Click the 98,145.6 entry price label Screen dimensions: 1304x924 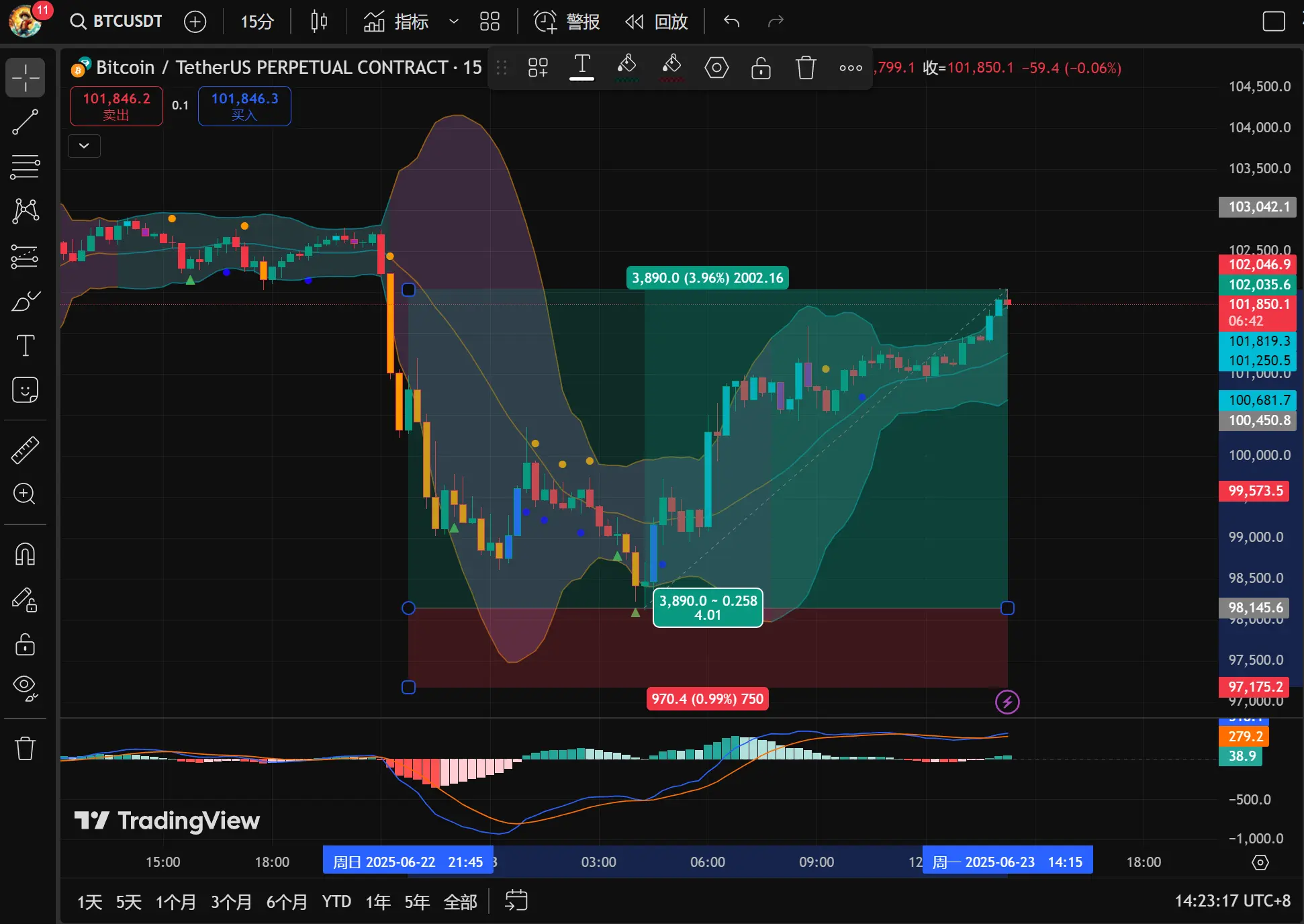(1254, 608)
